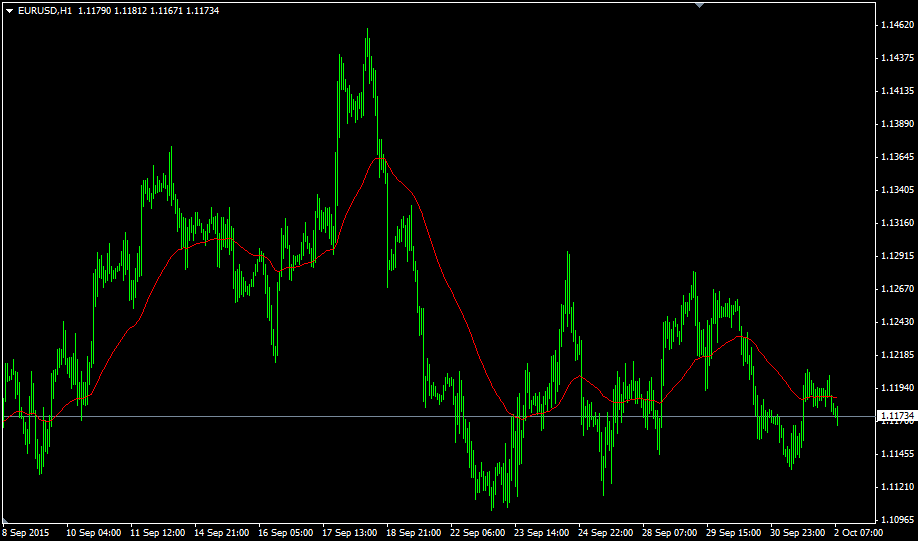Click the chart shift triangle marker on the top edge
Screen dimensions: 918x541
pyautogui.click(x=699, y=5)
